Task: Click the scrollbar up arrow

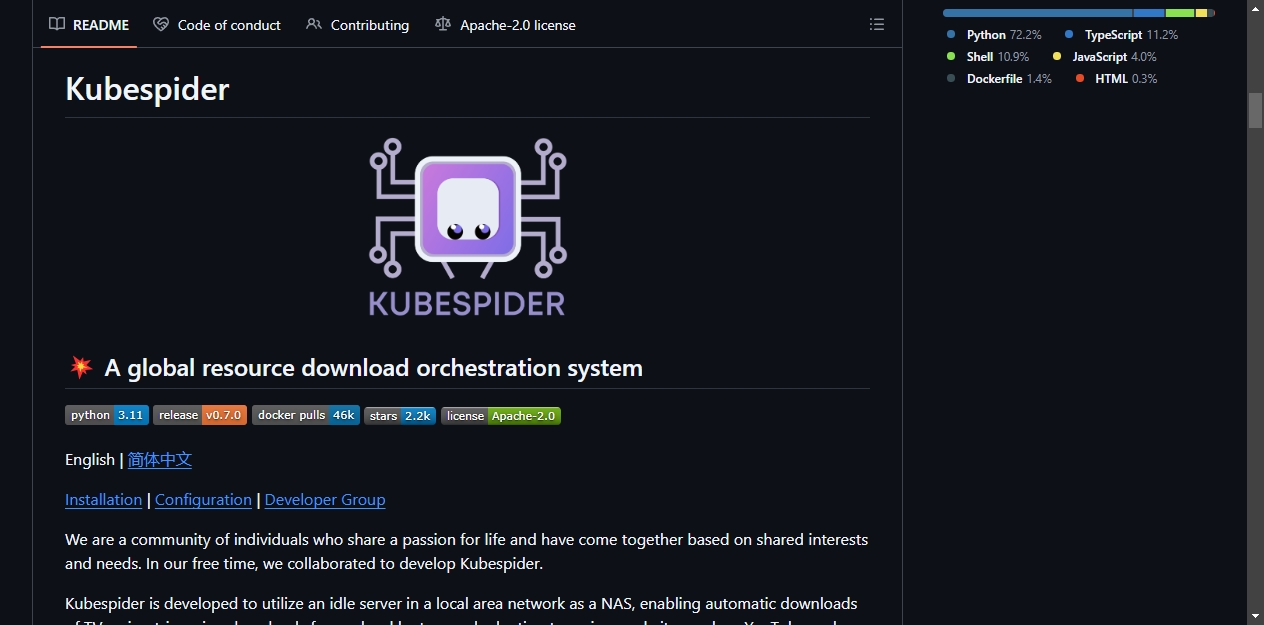Action: pos(1255,8)
